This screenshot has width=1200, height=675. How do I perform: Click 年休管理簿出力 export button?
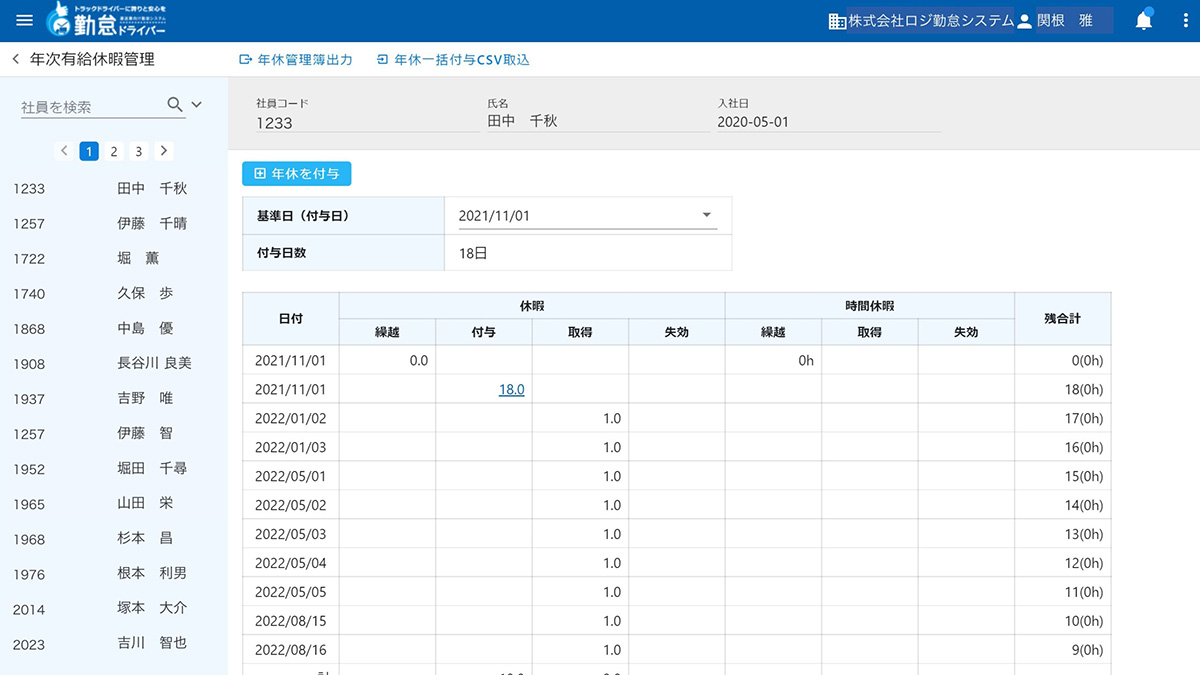[296, 60]
